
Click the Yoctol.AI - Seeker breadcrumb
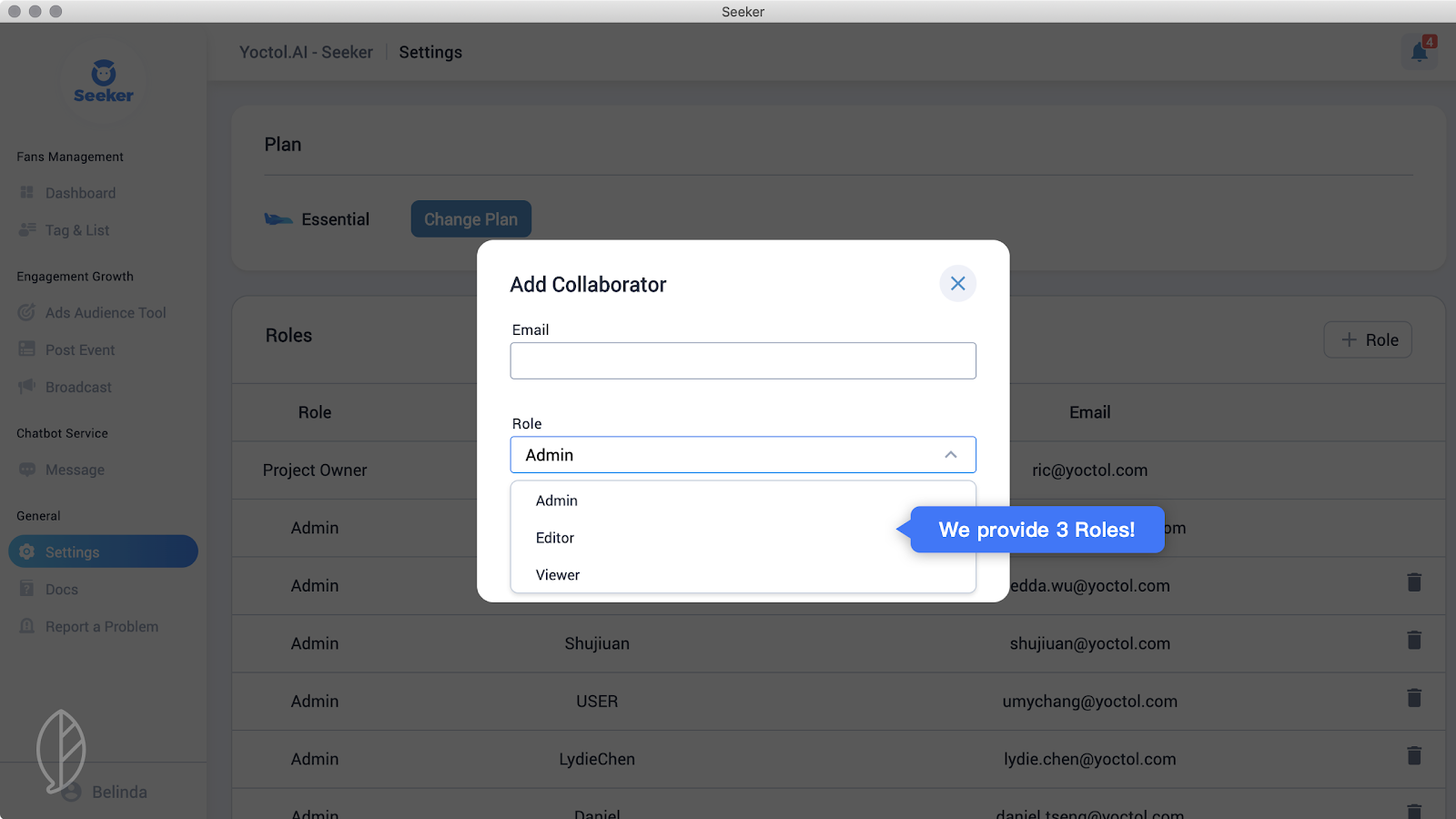click(x=306, y=52)
